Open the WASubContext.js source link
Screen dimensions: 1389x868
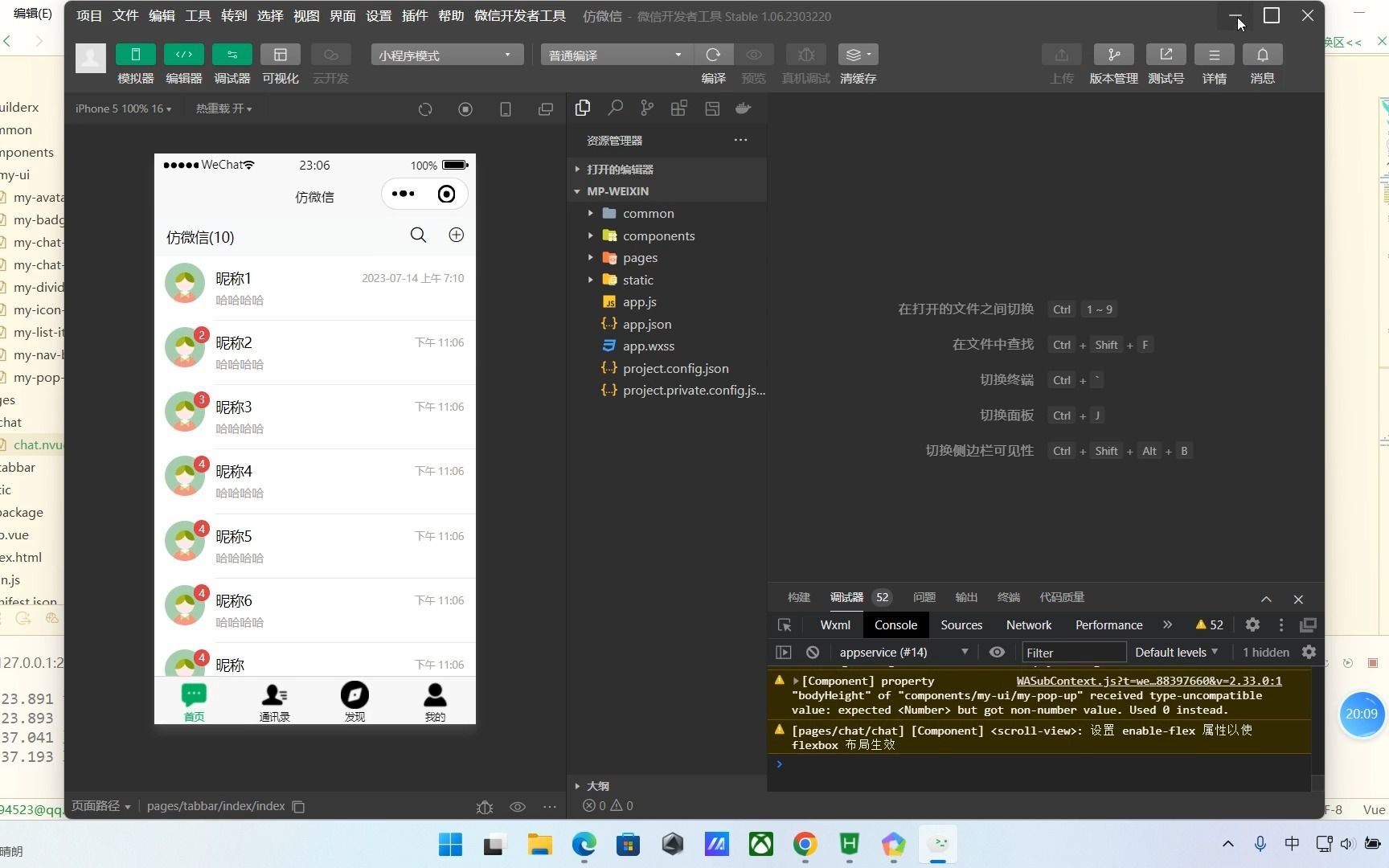coord(1149,681)
